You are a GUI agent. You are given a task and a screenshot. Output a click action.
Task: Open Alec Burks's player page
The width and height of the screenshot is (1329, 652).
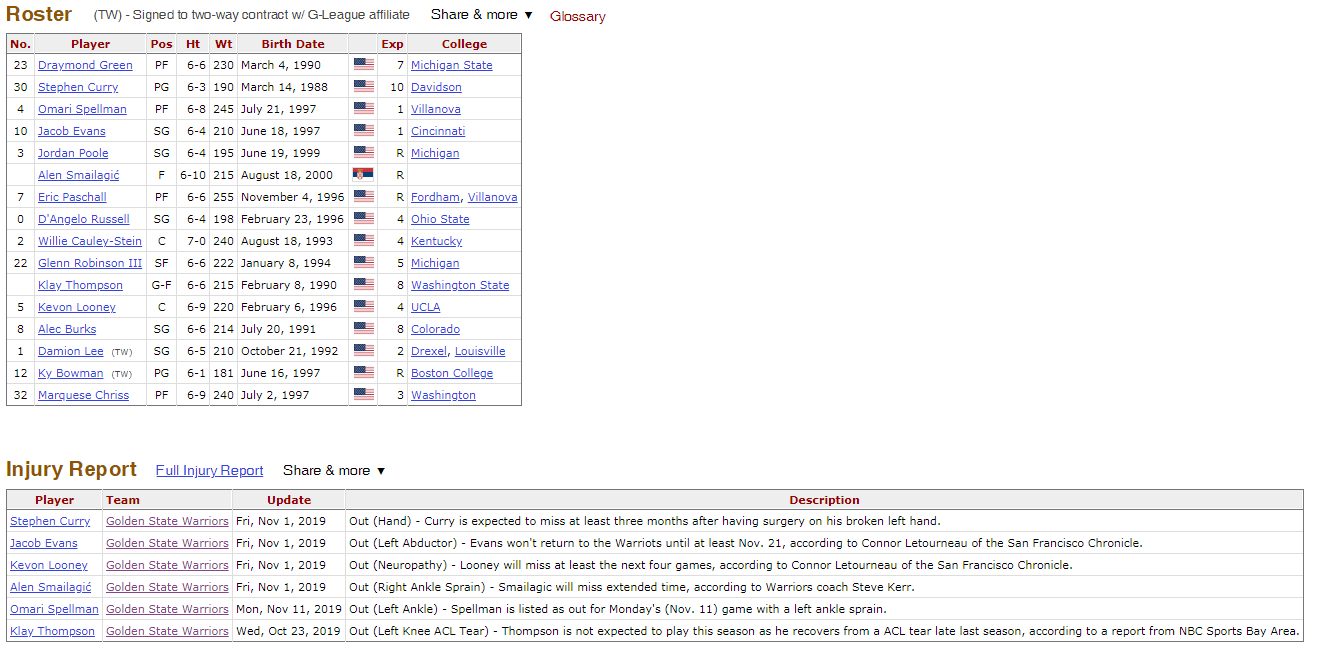click(67, 329)
